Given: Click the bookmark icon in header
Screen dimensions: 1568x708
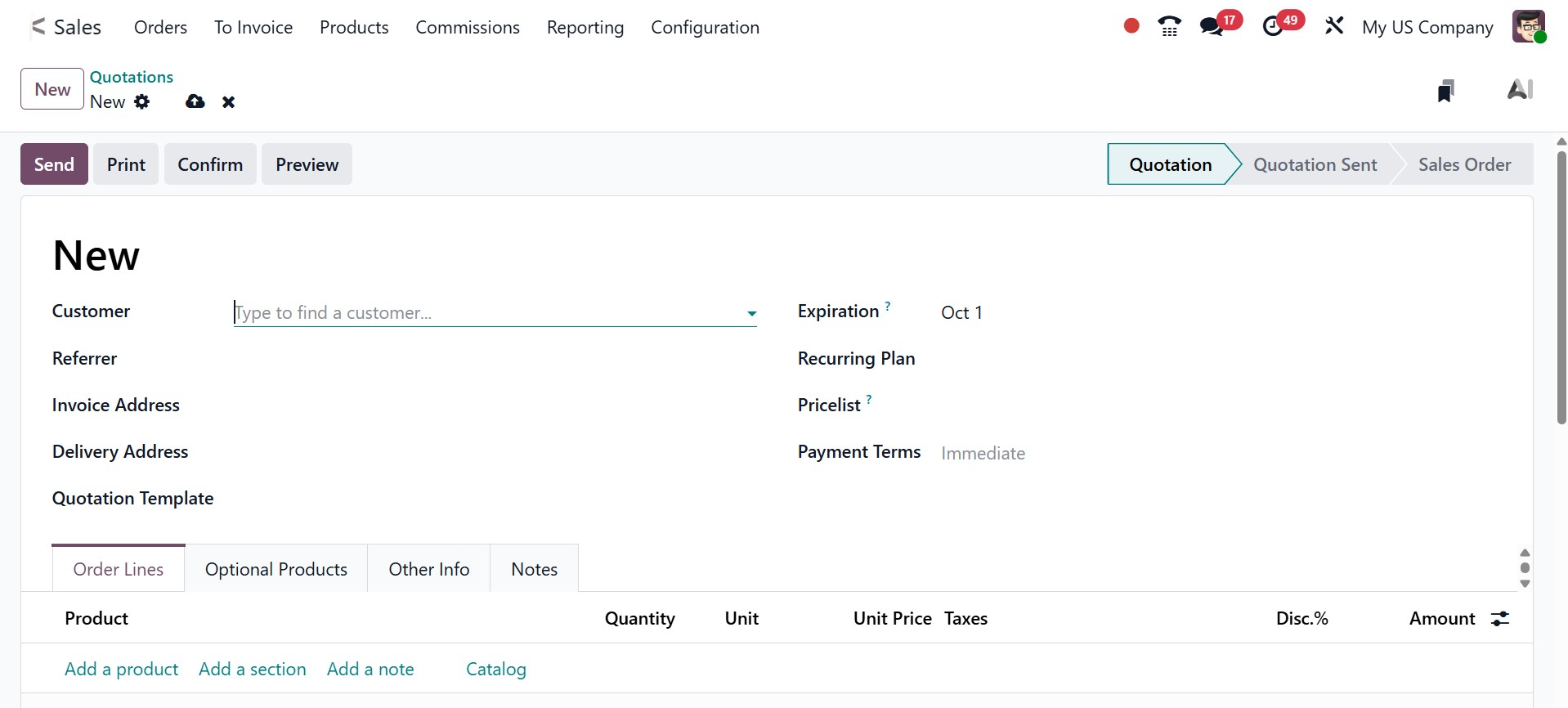Looking at the screenshot, I should coord(1445,90).
